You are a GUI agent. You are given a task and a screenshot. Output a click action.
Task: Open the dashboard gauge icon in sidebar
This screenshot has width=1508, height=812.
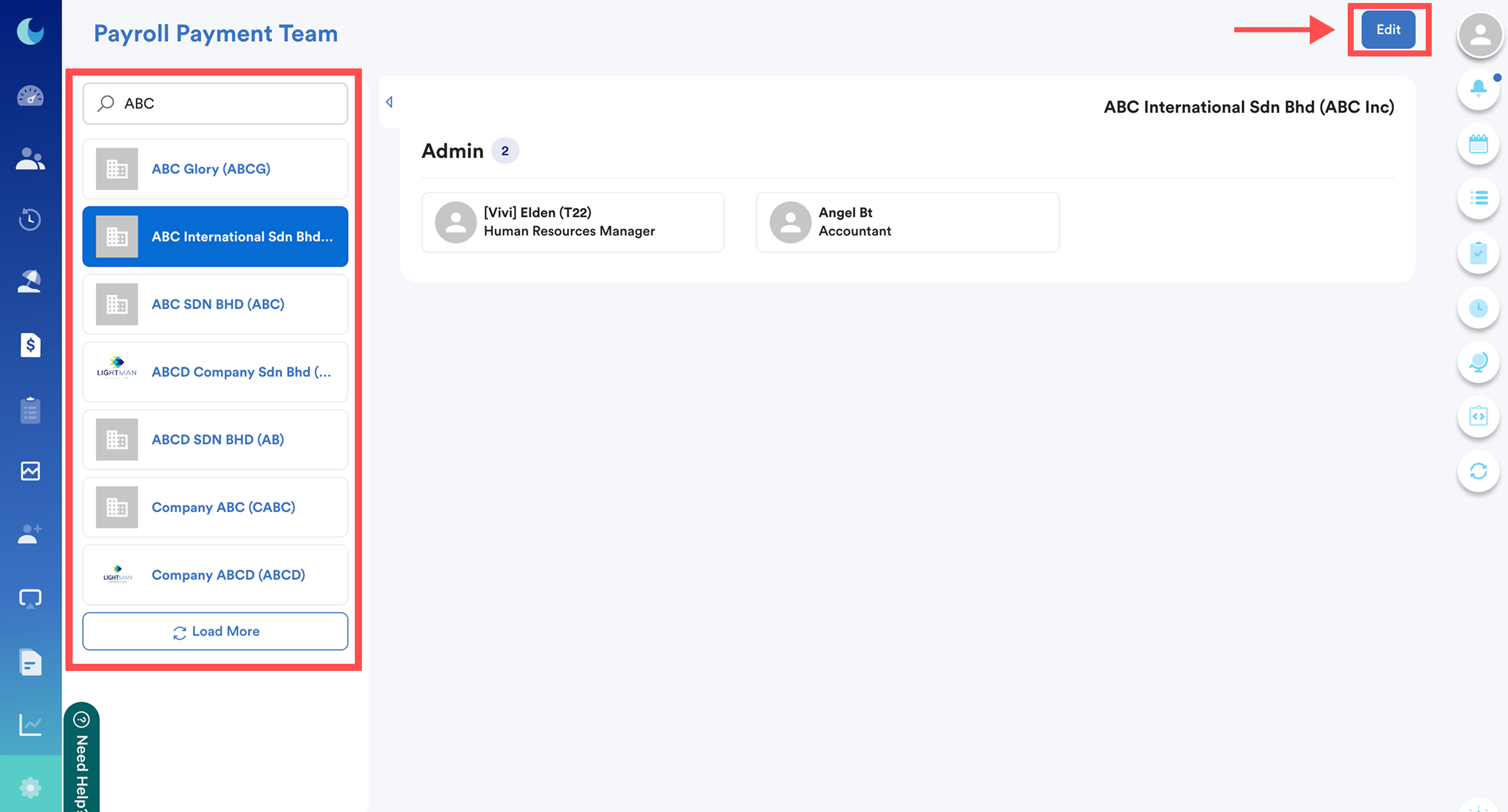30,96
